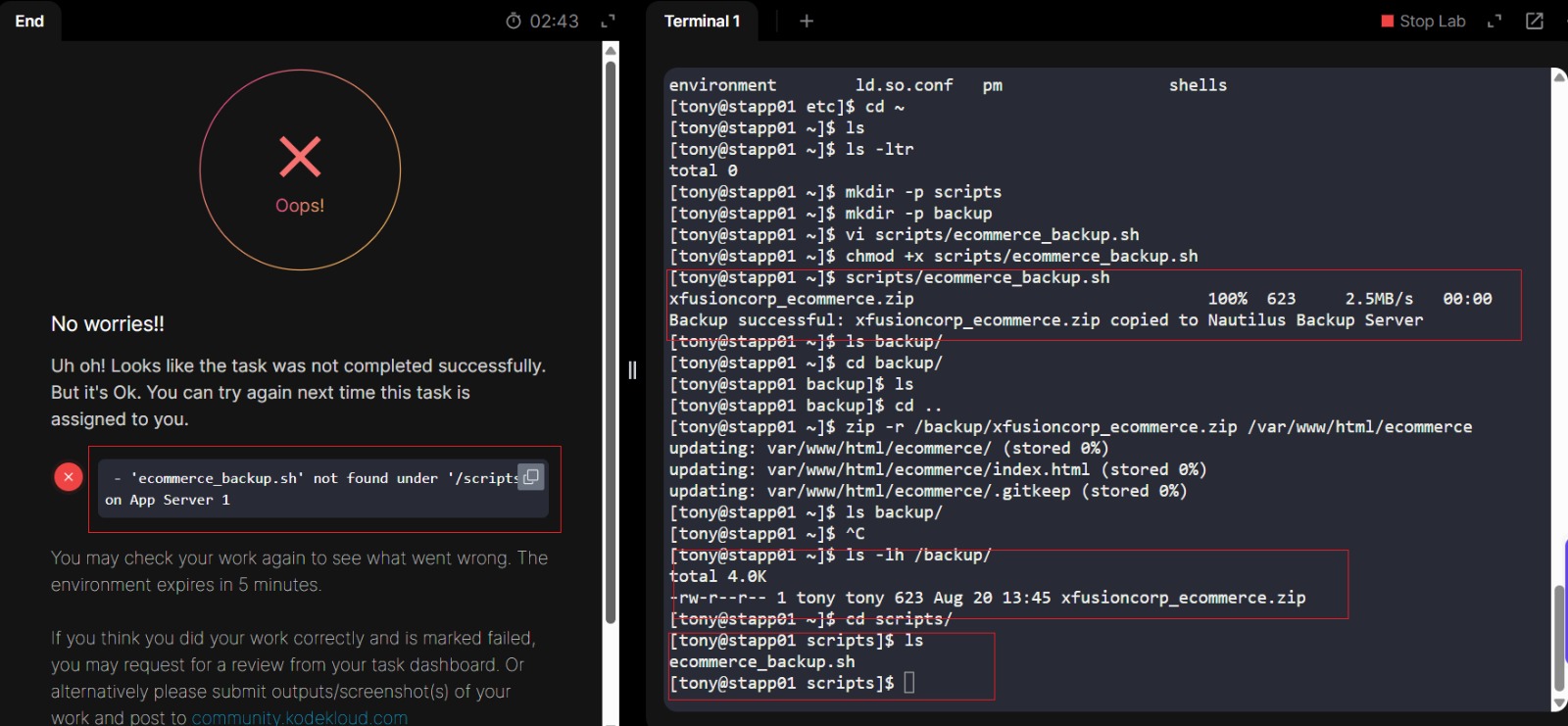The height and width of the screenshot is (726, 1568).
Task: Open the community.kodekloud.com link
Action: click(299, 717)
